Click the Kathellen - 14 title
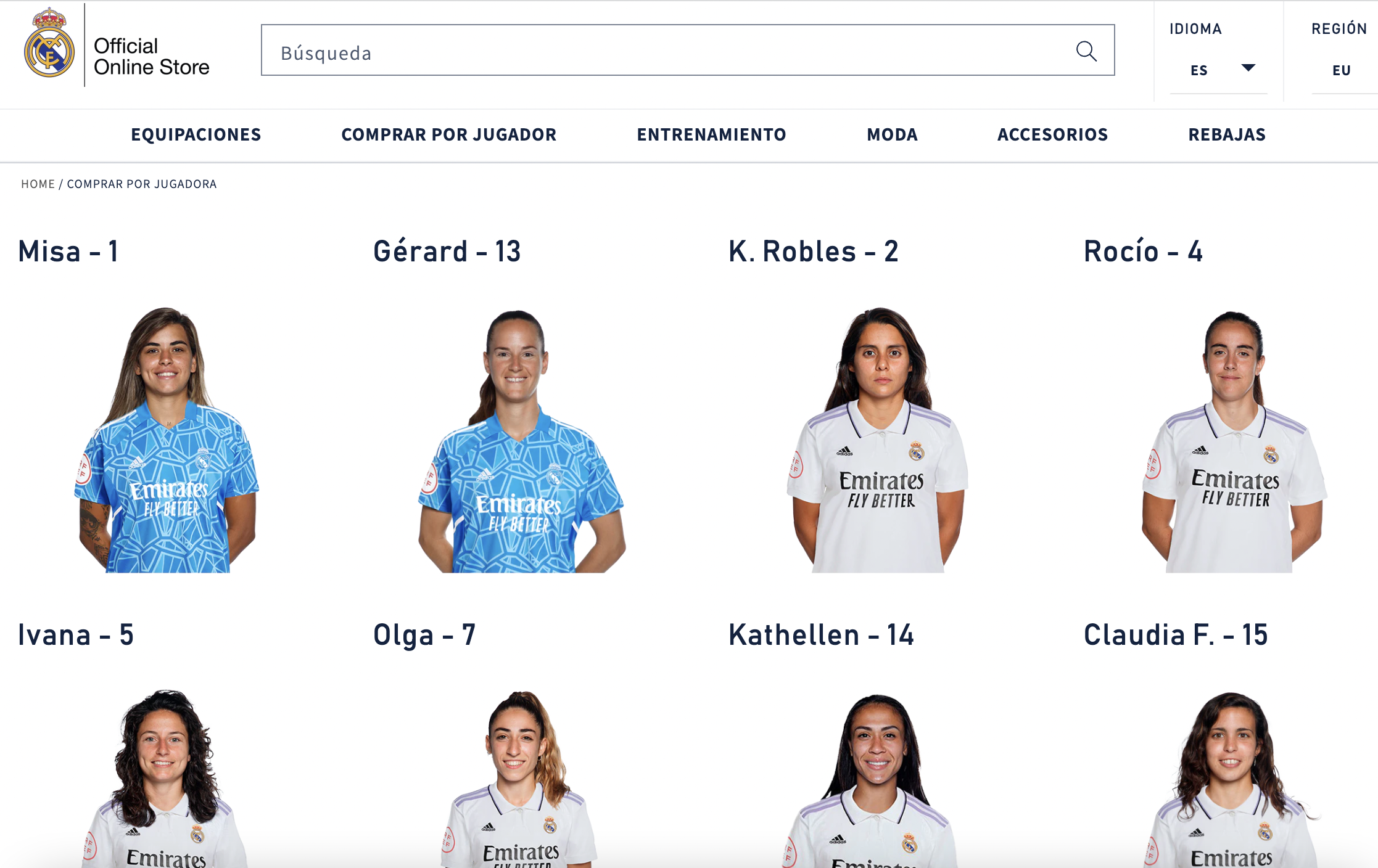 pyautogui.click(x=820, y=634)
